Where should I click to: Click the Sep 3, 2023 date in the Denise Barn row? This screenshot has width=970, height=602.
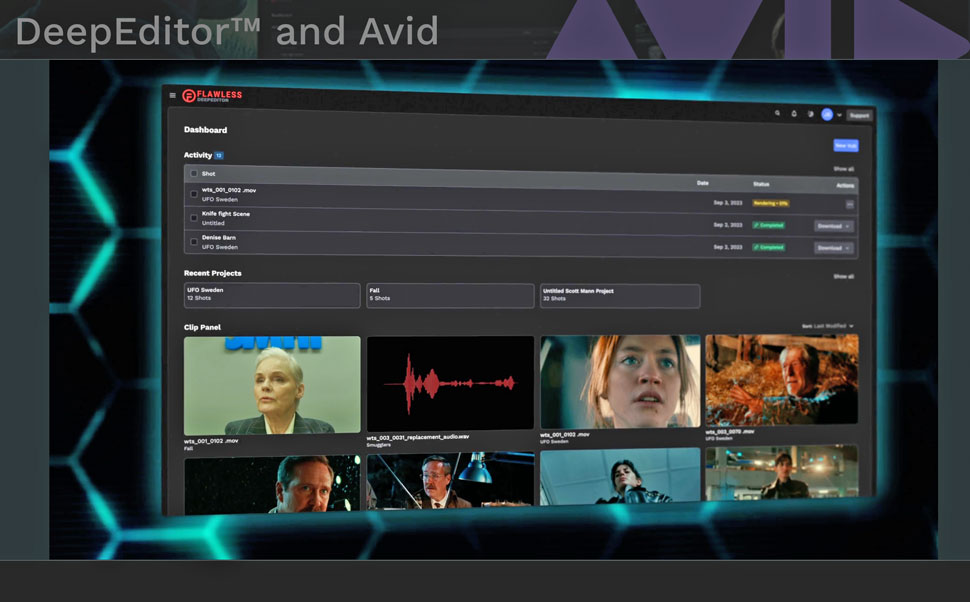[728, 247]
